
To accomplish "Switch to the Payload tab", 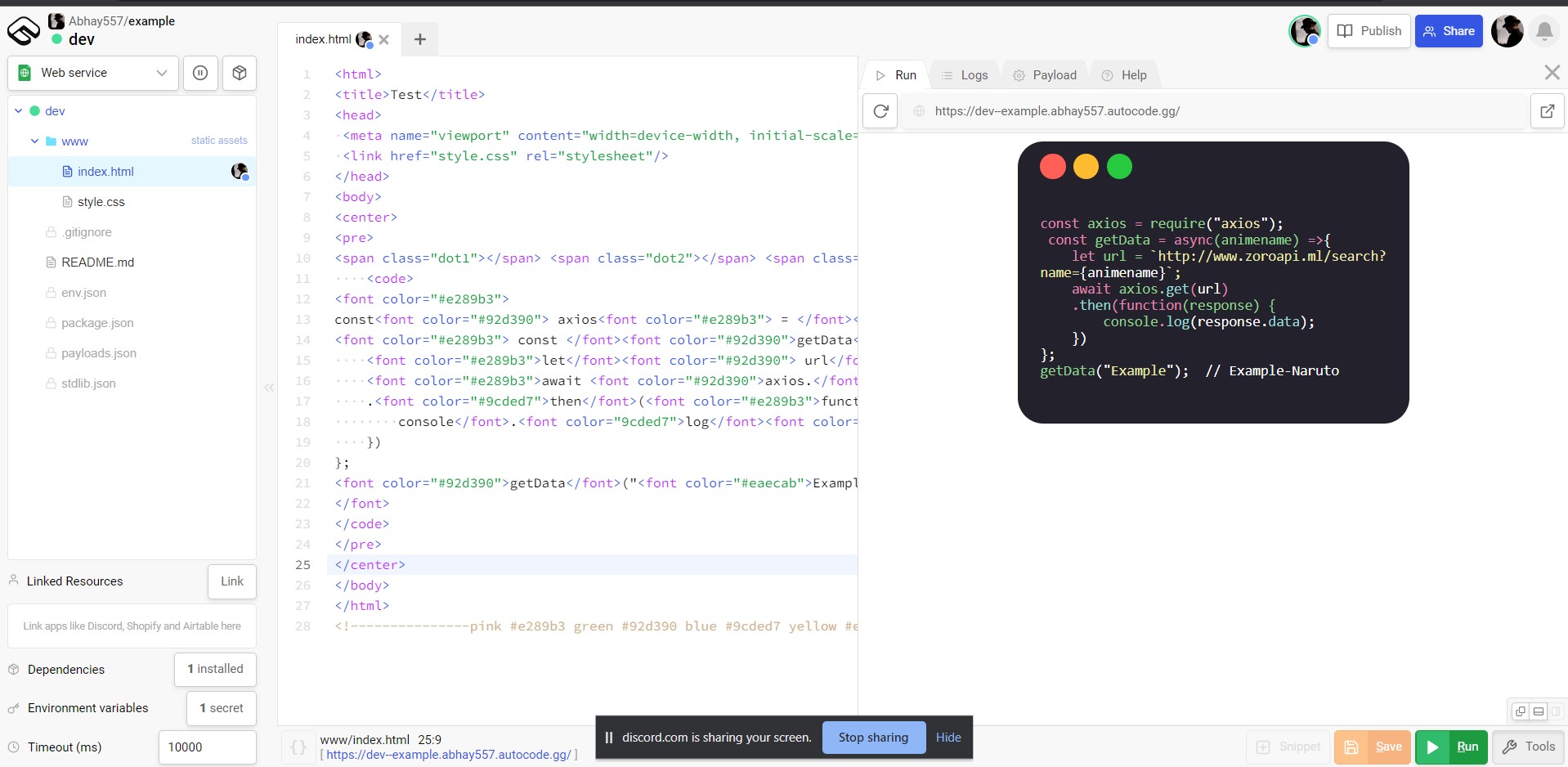I will [1046, 75].
